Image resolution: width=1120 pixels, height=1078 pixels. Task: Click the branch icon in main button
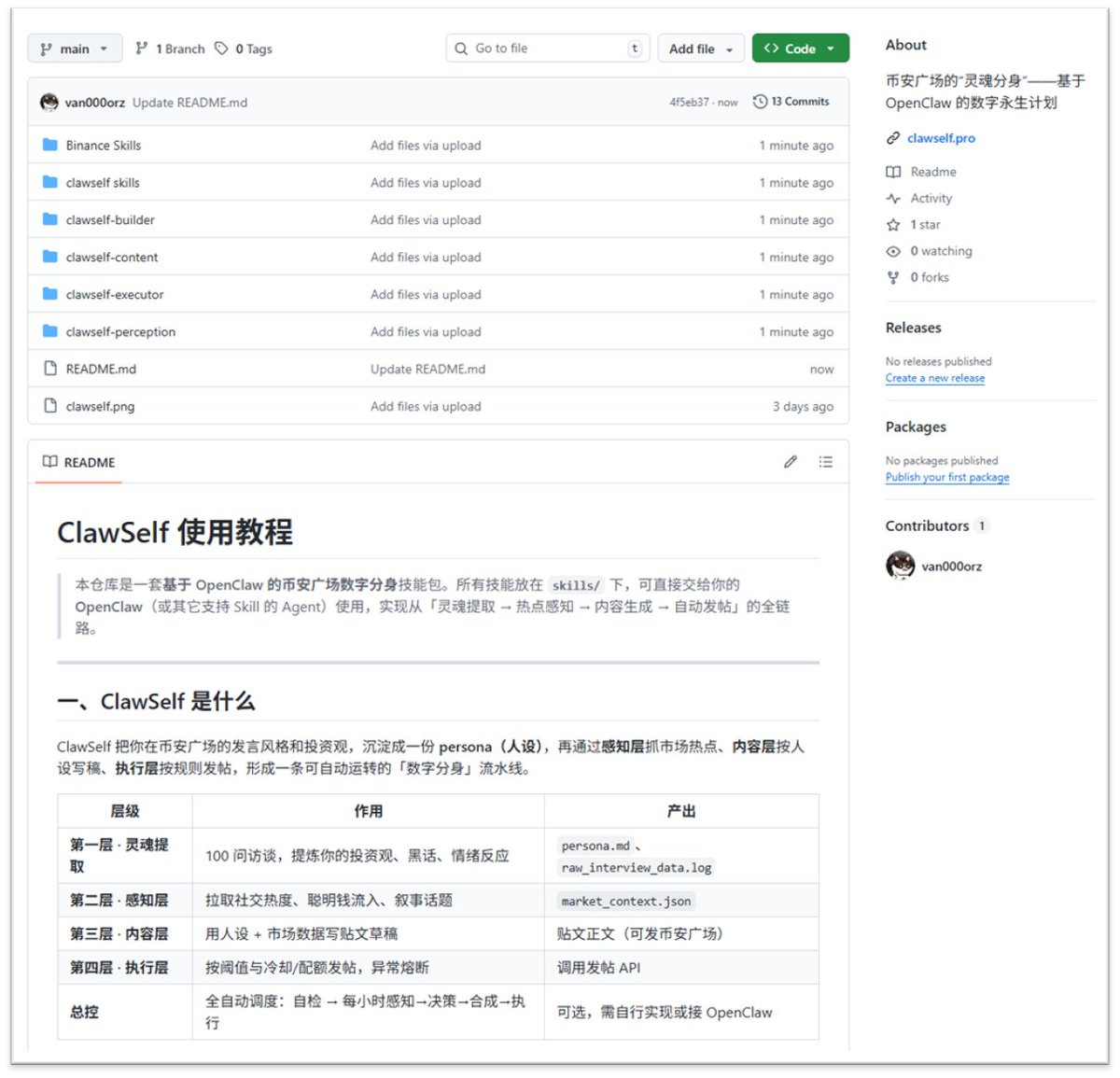pyautogui.click(x=47, y=49)
